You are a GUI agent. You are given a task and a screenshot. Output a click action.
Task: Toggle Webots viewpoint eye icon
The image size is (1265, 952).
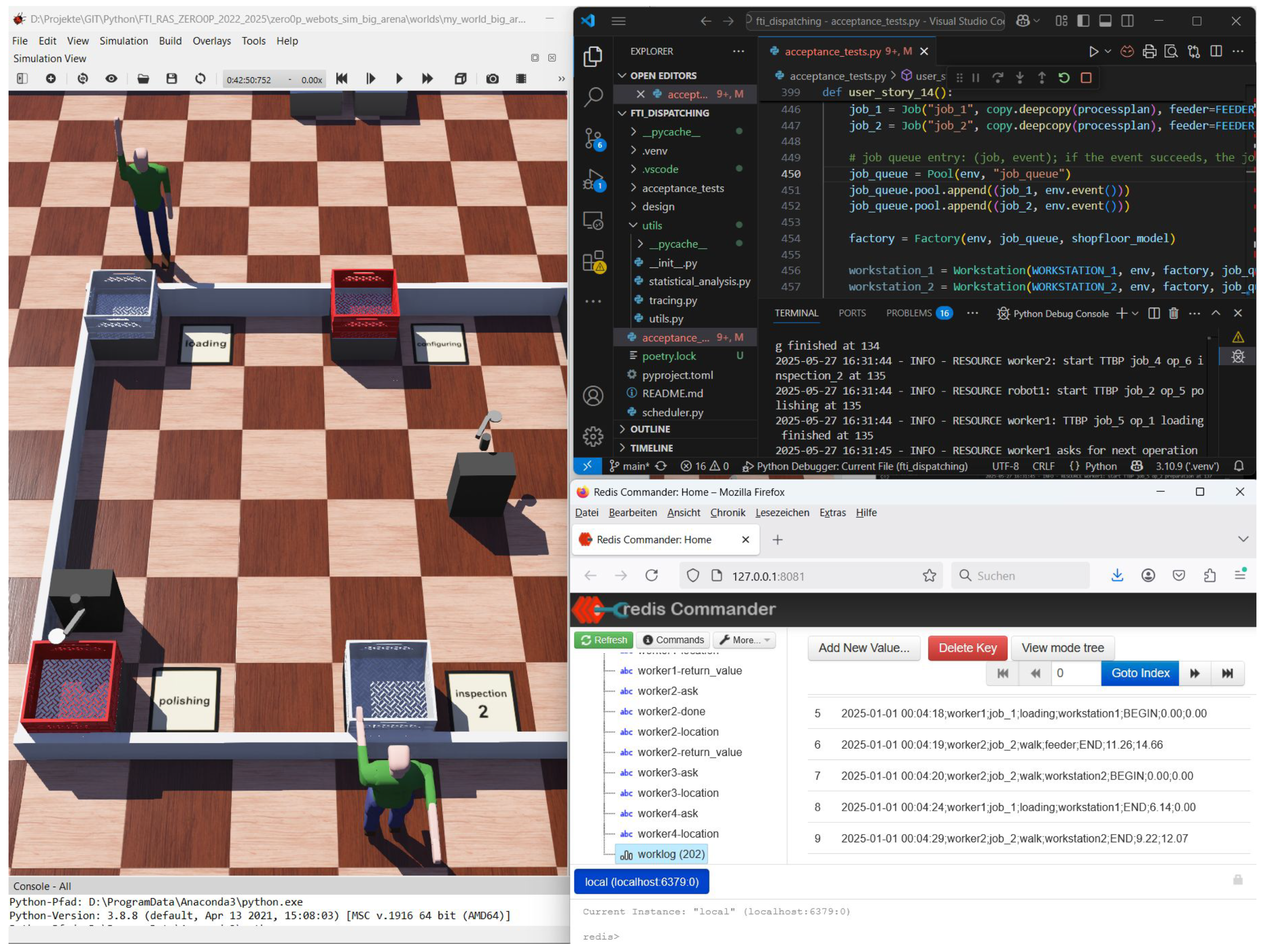click(111, 79)
